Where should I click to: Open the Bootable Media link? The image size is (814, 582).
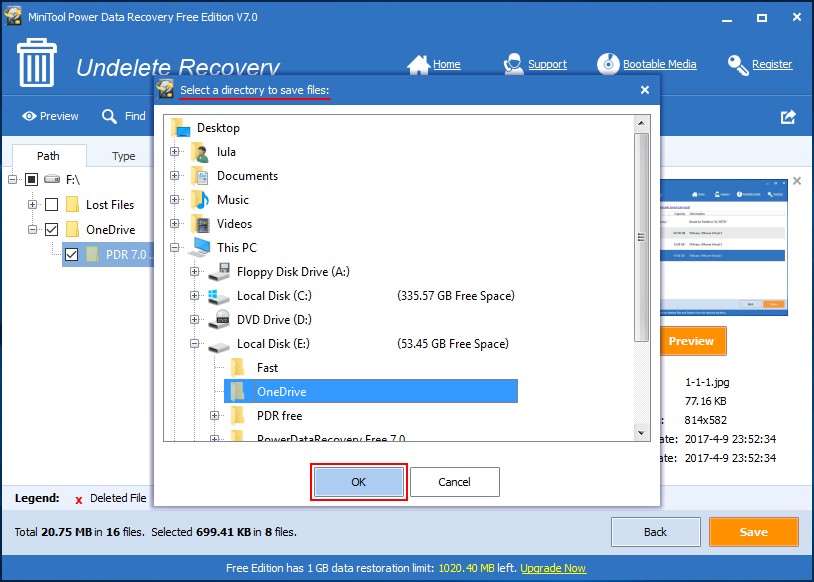click(x=659, y=64)
